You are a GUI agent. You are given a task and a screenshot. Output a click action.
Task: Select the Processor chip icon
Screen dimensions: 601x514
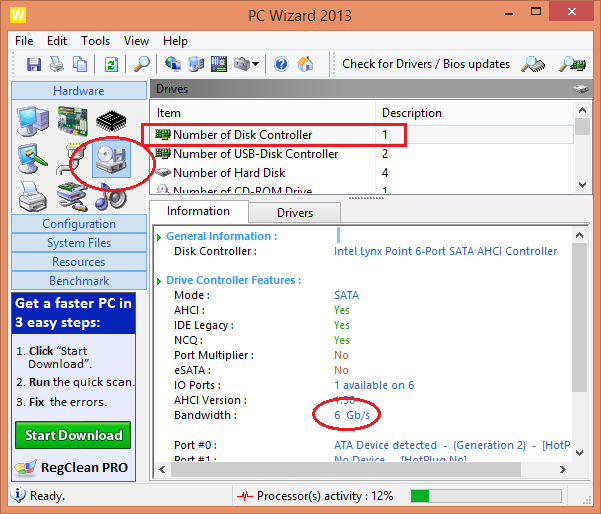pos(111,120)
